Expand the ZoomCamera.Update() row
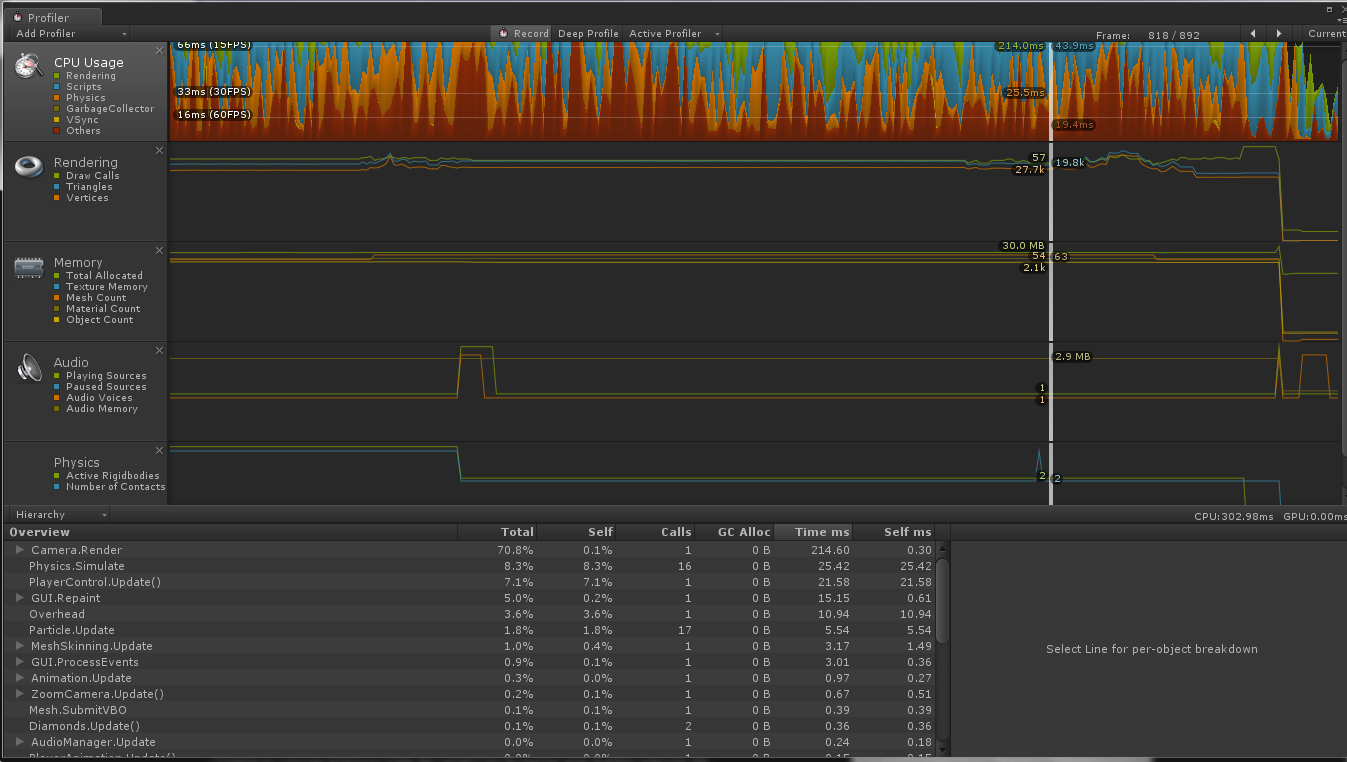 tap(19, 694)
